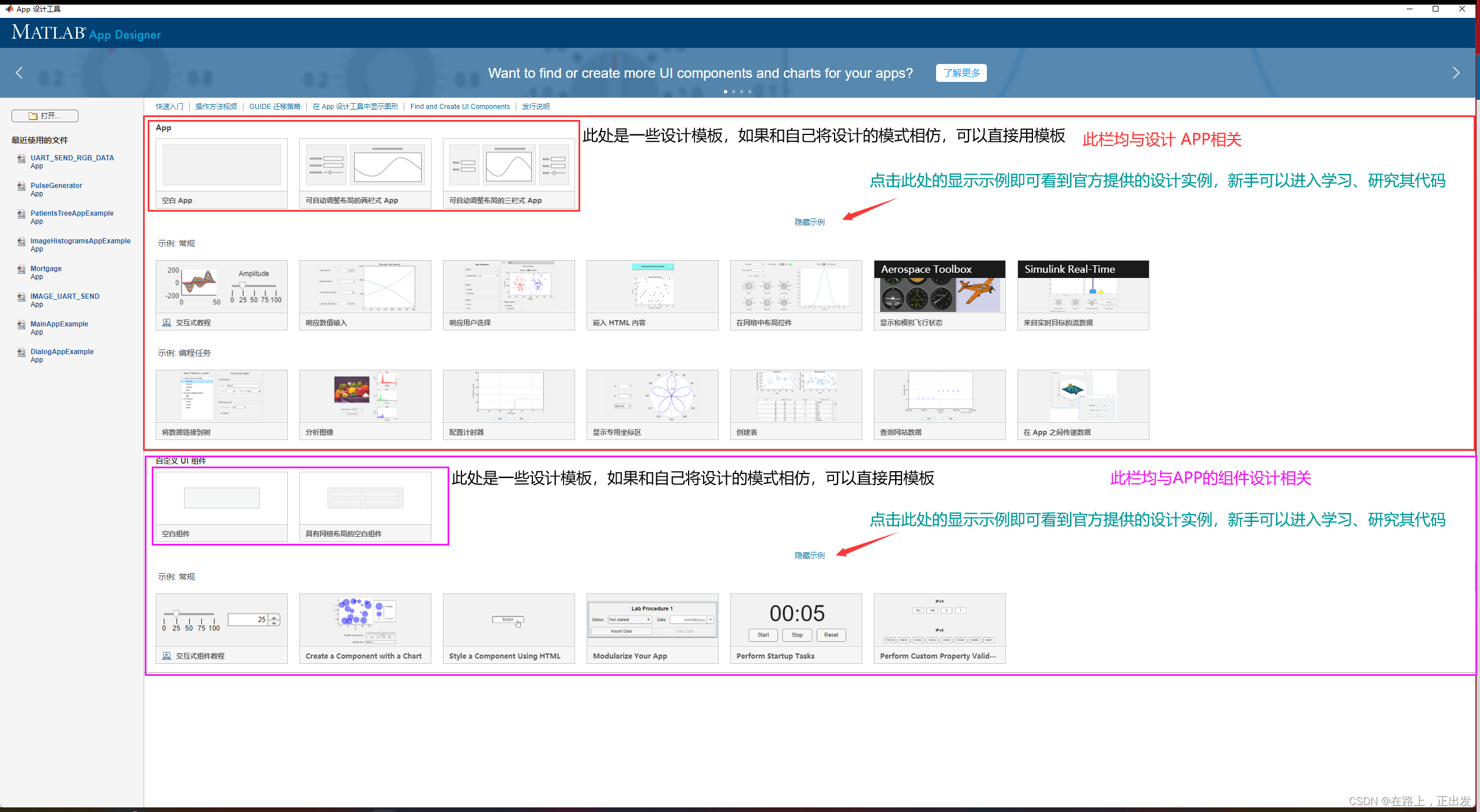This screenshot has height=812, width=1480.
Task: Open the 将数据链接到树 example
Action: point(221,405)
